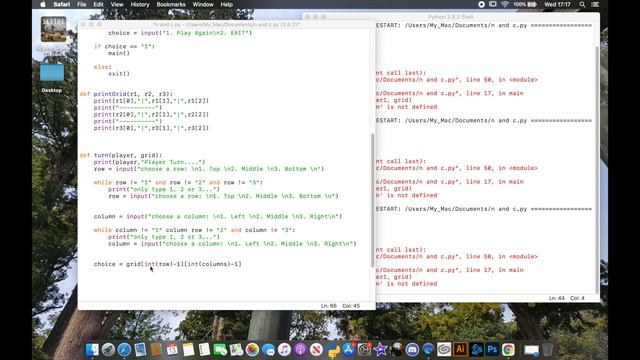Open Finder from the dock

click(x=92, y=350)
